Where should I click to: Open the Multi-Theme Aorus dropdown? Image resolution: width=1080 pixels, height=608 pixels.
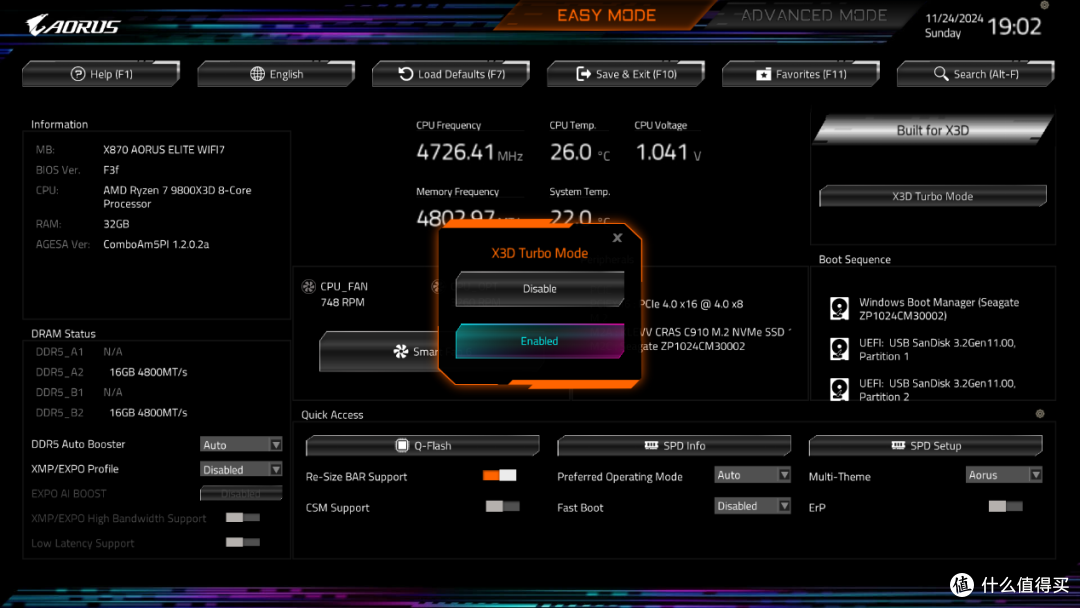(1004, 475)
